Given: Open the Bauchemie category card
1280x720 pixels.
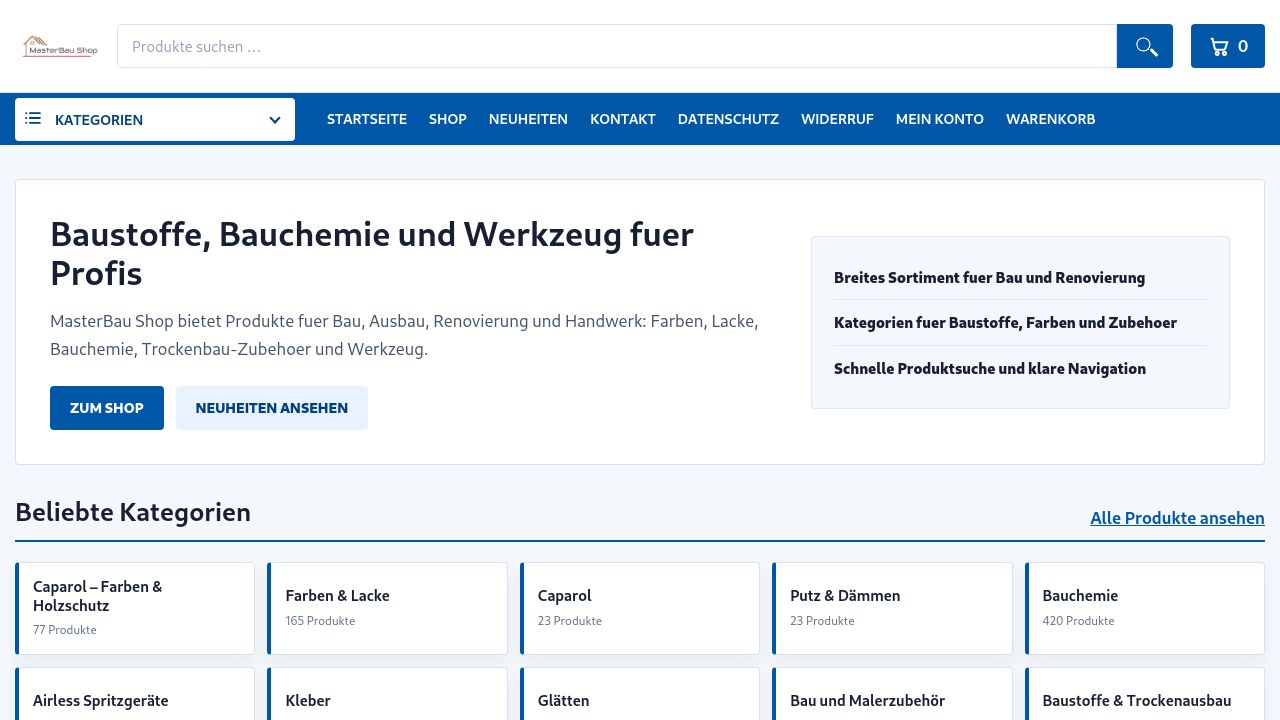Looking at the screenshot, I should point(1145,608).
